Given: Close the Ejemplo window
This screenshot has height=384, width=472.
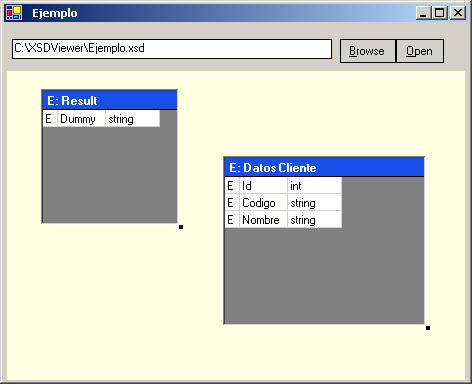Looking at the screenshot, I should click(x=458, y=13).
